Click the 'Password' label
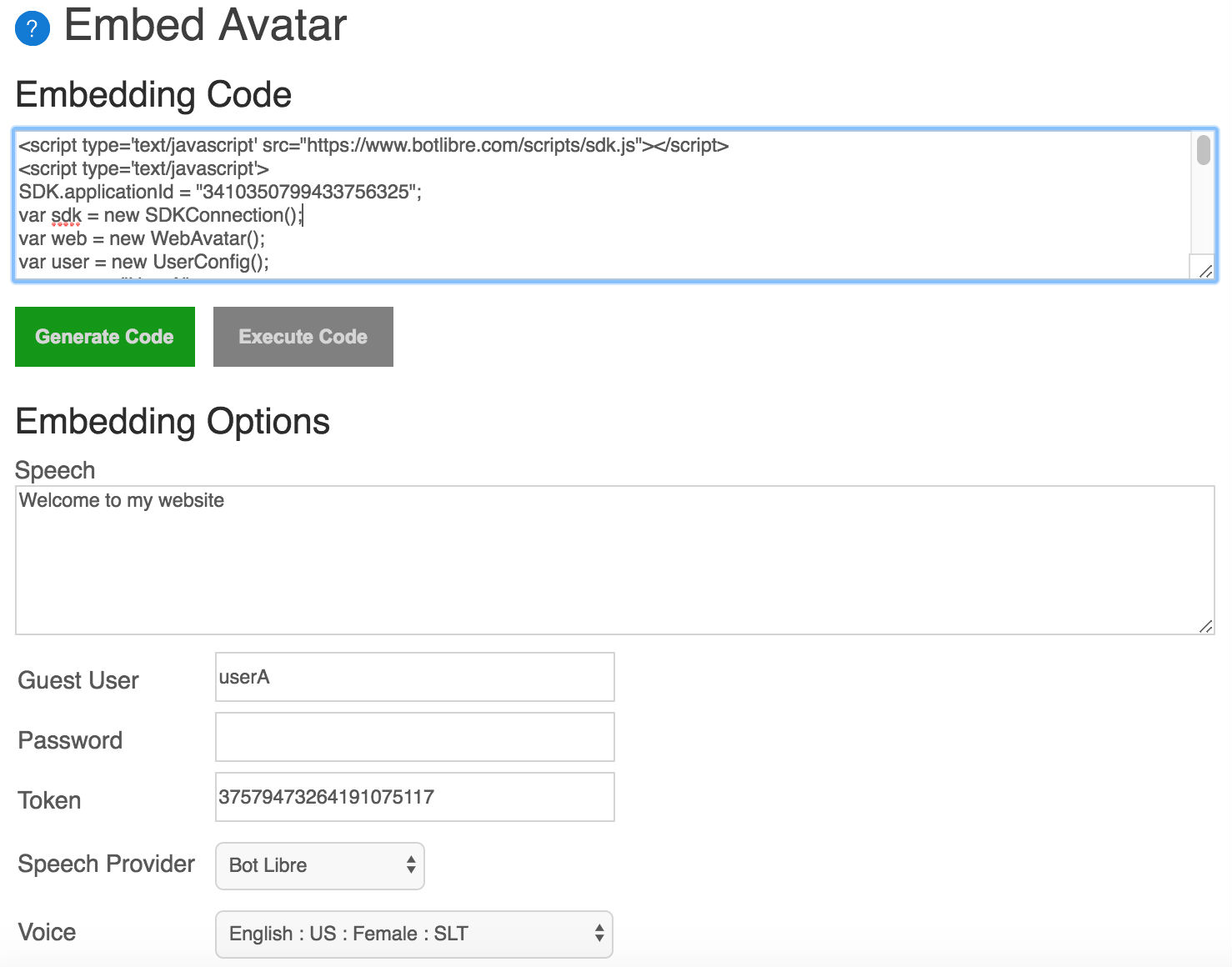 tap(70, 740)
